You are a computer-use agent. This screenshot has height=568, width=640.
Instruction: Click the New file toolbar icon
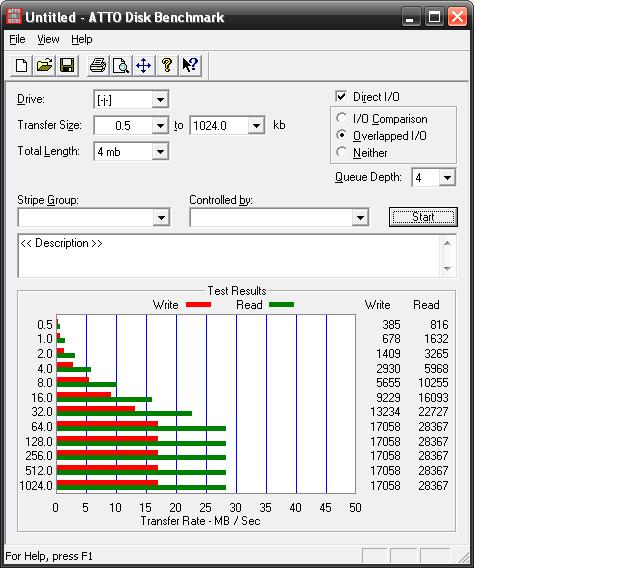pyautogui.click(x=21, y=65)
